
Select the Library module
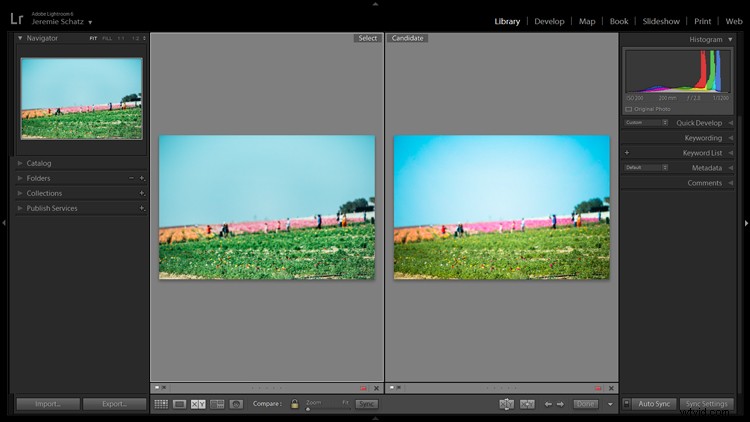tap(507, 22)
